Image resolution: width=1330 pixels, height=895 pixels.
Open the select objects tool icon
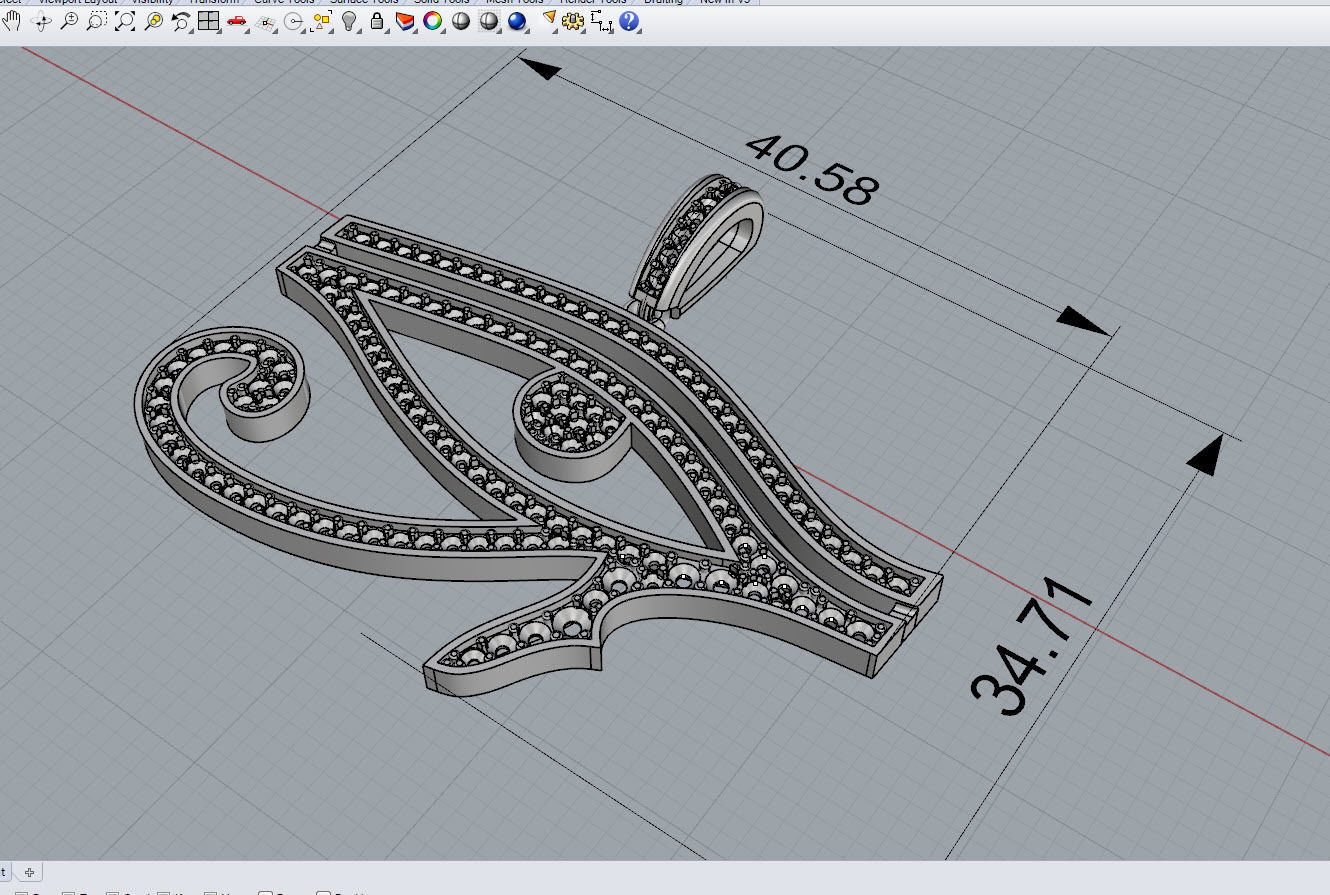click(321, 21)
